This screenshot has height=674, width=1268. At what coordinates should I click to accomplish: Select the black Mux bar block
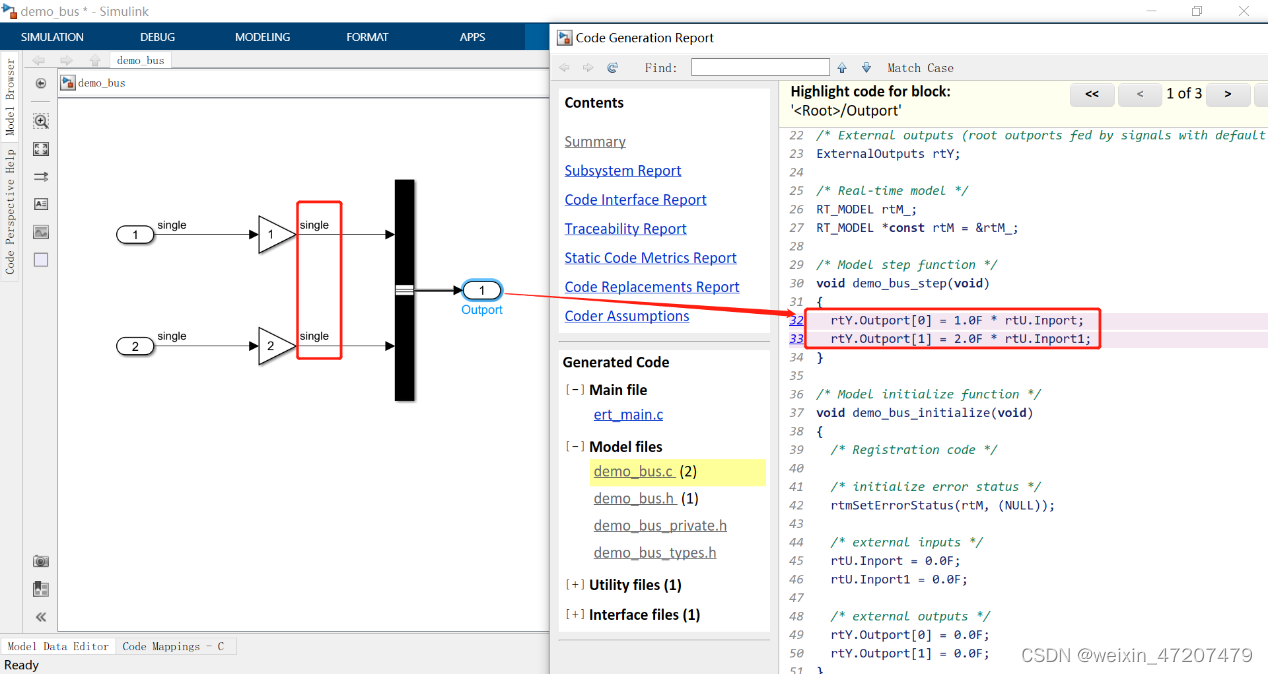pos(404,290)
